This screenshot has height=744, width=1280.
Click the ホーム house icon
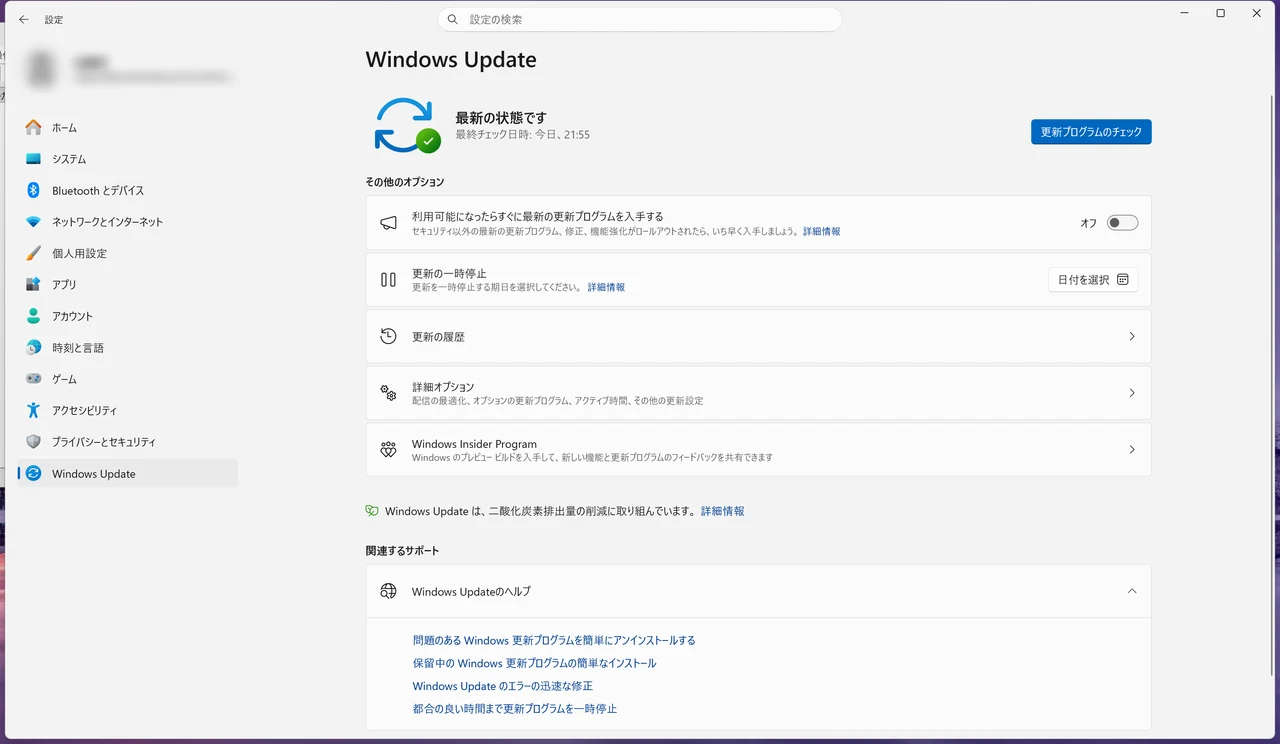[x=34, y=127]
